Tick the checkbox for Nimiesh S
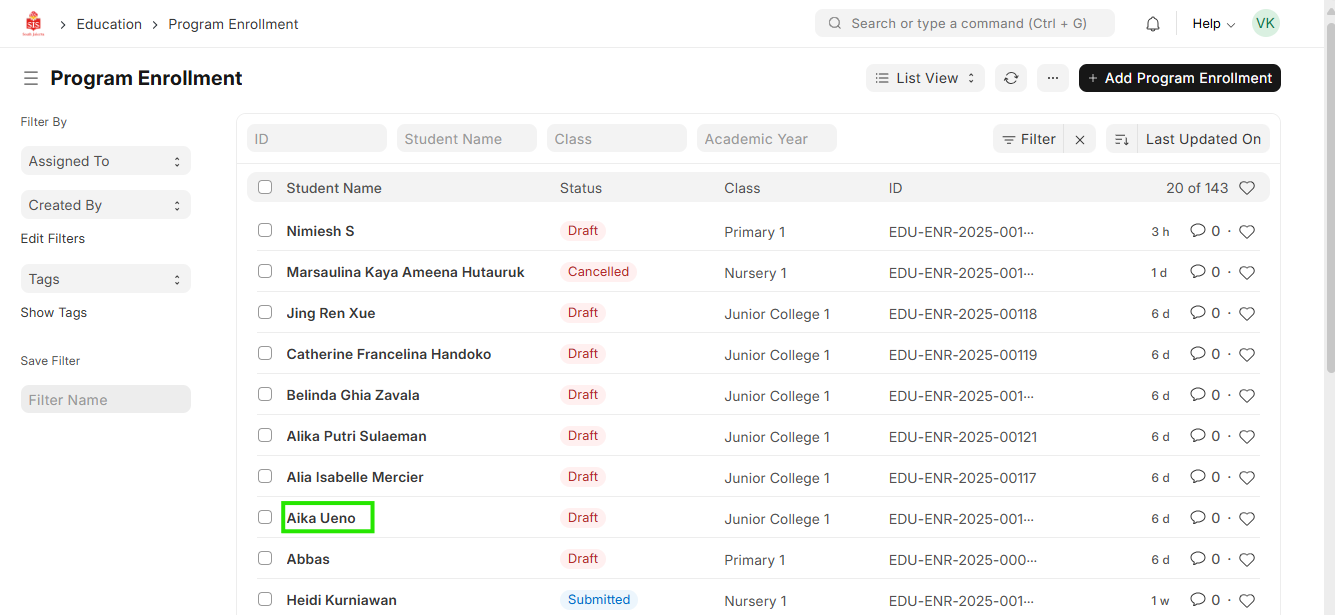The image size is (1335, 615). [x=265, y=230]
